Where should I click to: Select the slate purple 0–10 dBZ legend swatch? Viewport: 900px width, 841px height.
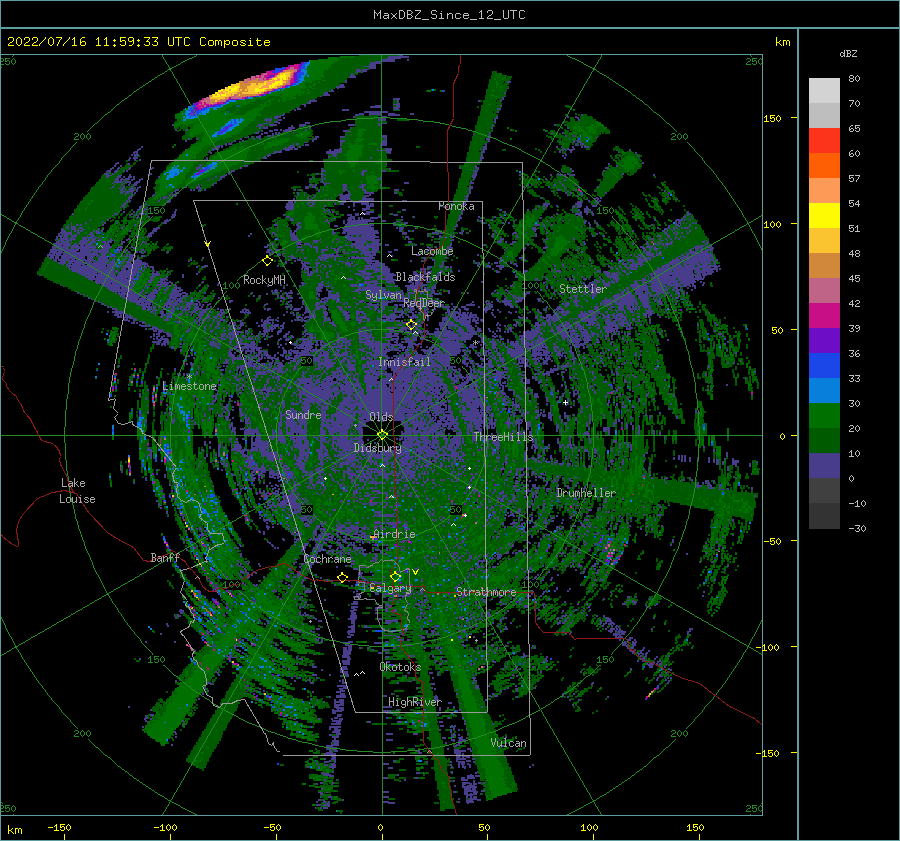click(824, 466)
